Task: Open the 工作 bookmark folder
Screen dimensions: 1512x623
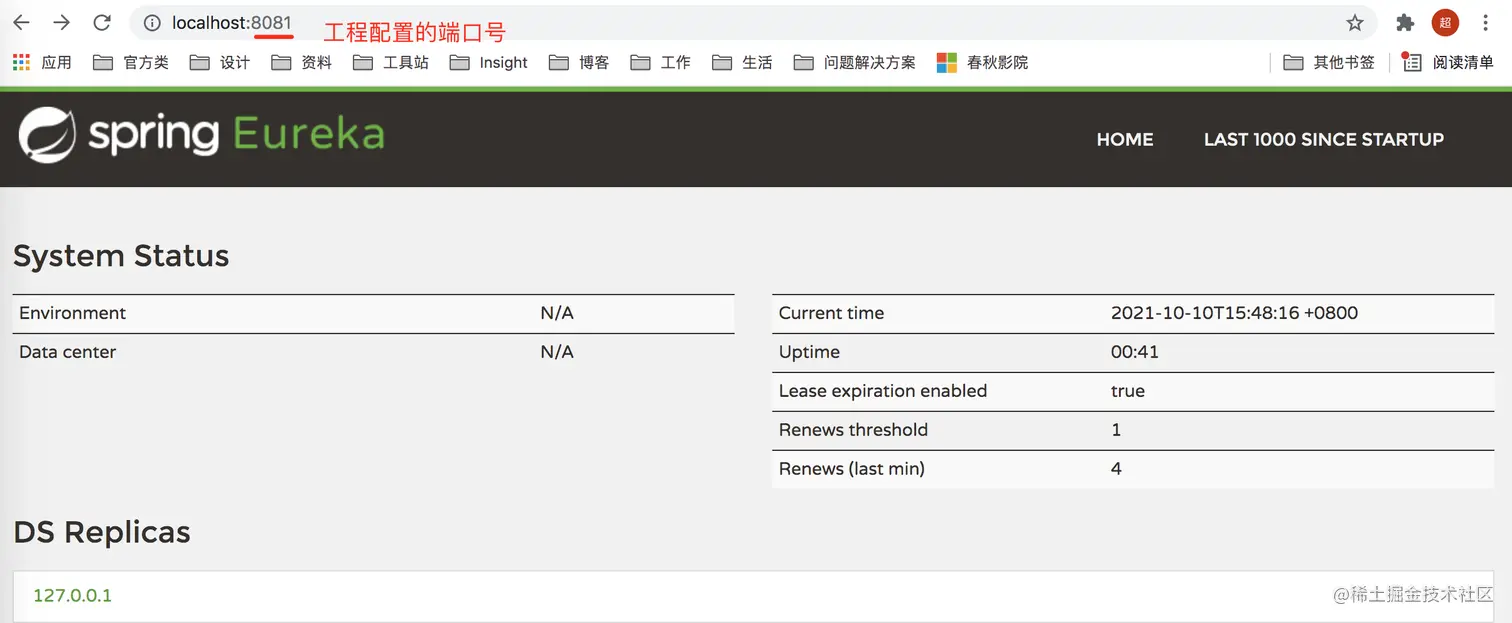Action: [x=661, y=62]
